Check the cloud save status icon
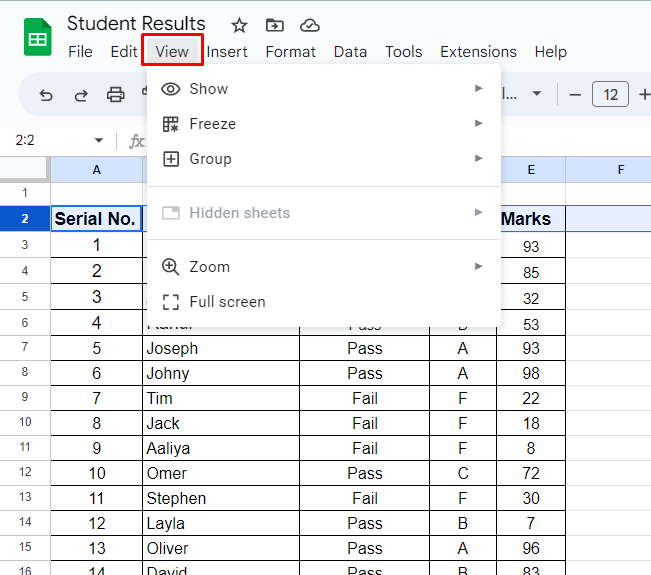This screenshot has height=575, width=651. pos(310,25)
